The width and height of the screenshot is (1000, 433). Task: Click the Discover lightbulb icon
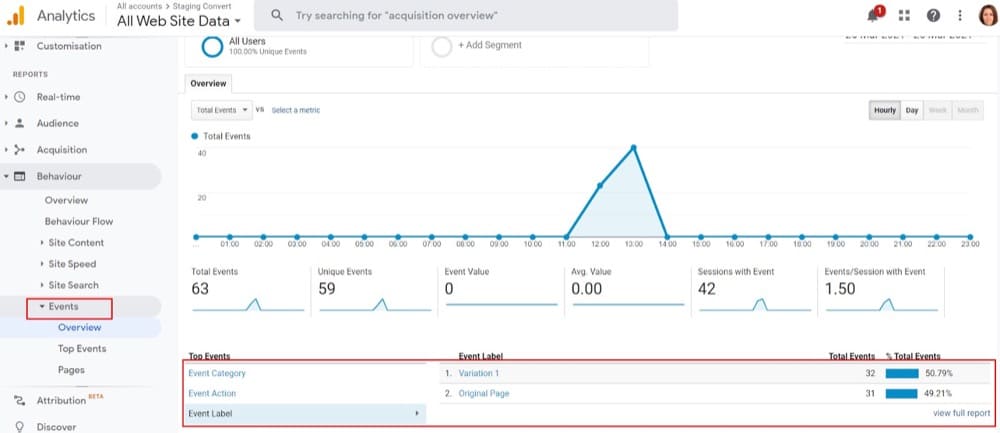19,426
